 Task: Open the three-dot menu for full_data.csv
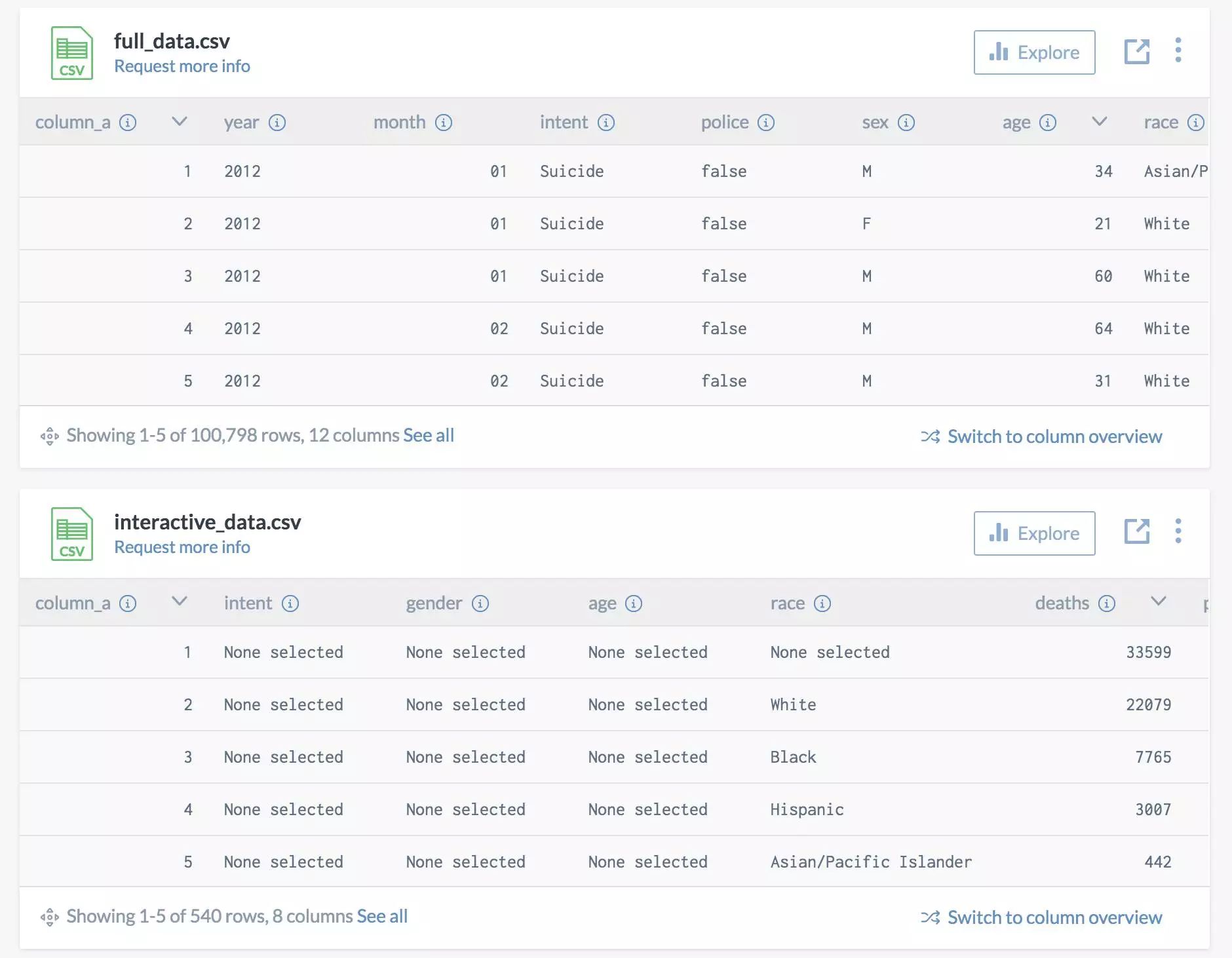(x=1178, y=50)
